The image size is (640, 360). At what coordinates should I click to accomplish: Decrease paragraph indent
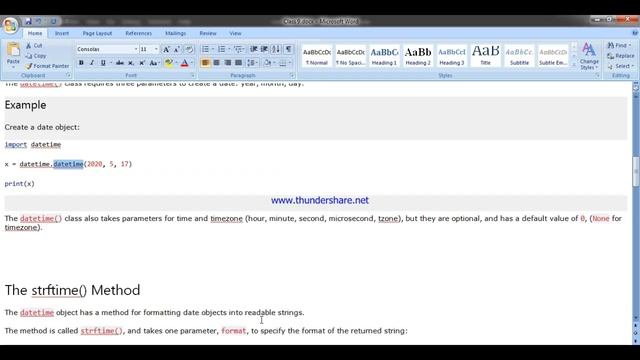(253, 49)
